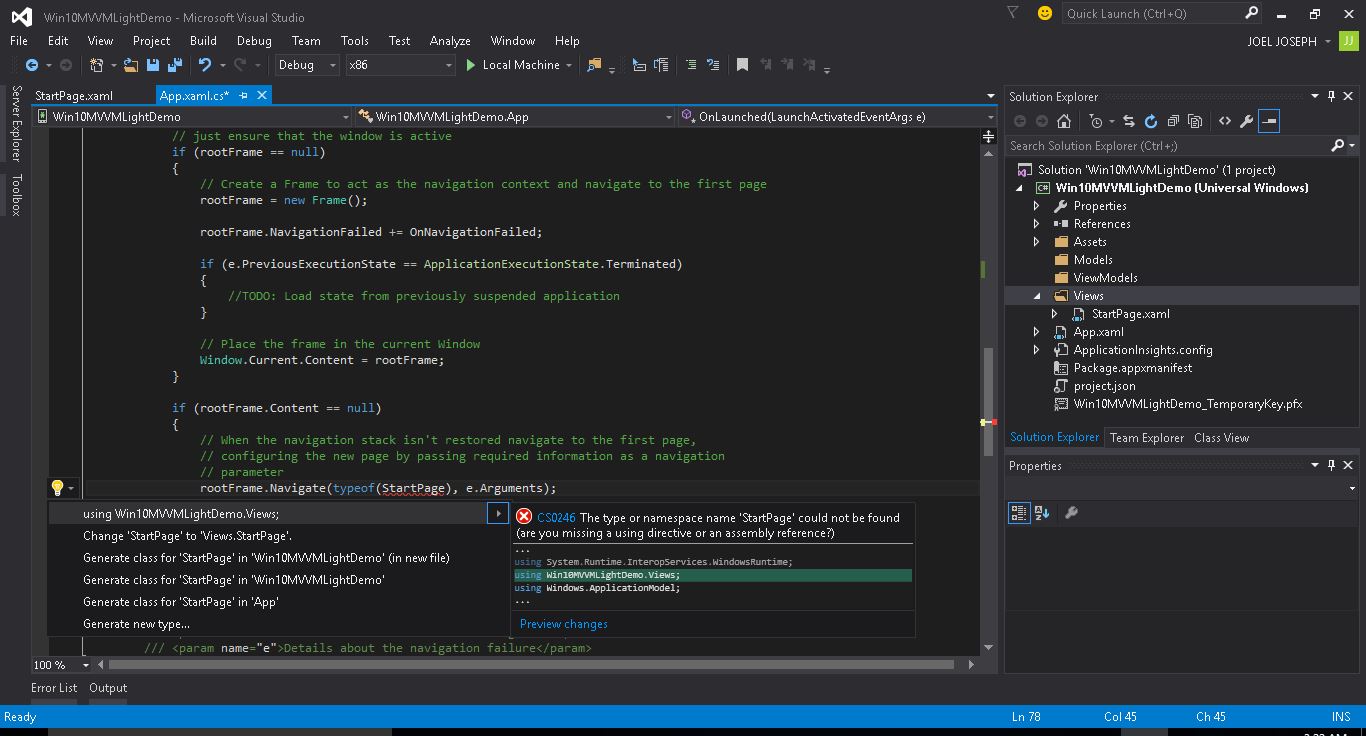Click View Code icon in Solution Explorer
This screenshot has height=736, width=1366.
click(x=1225, y=121)
